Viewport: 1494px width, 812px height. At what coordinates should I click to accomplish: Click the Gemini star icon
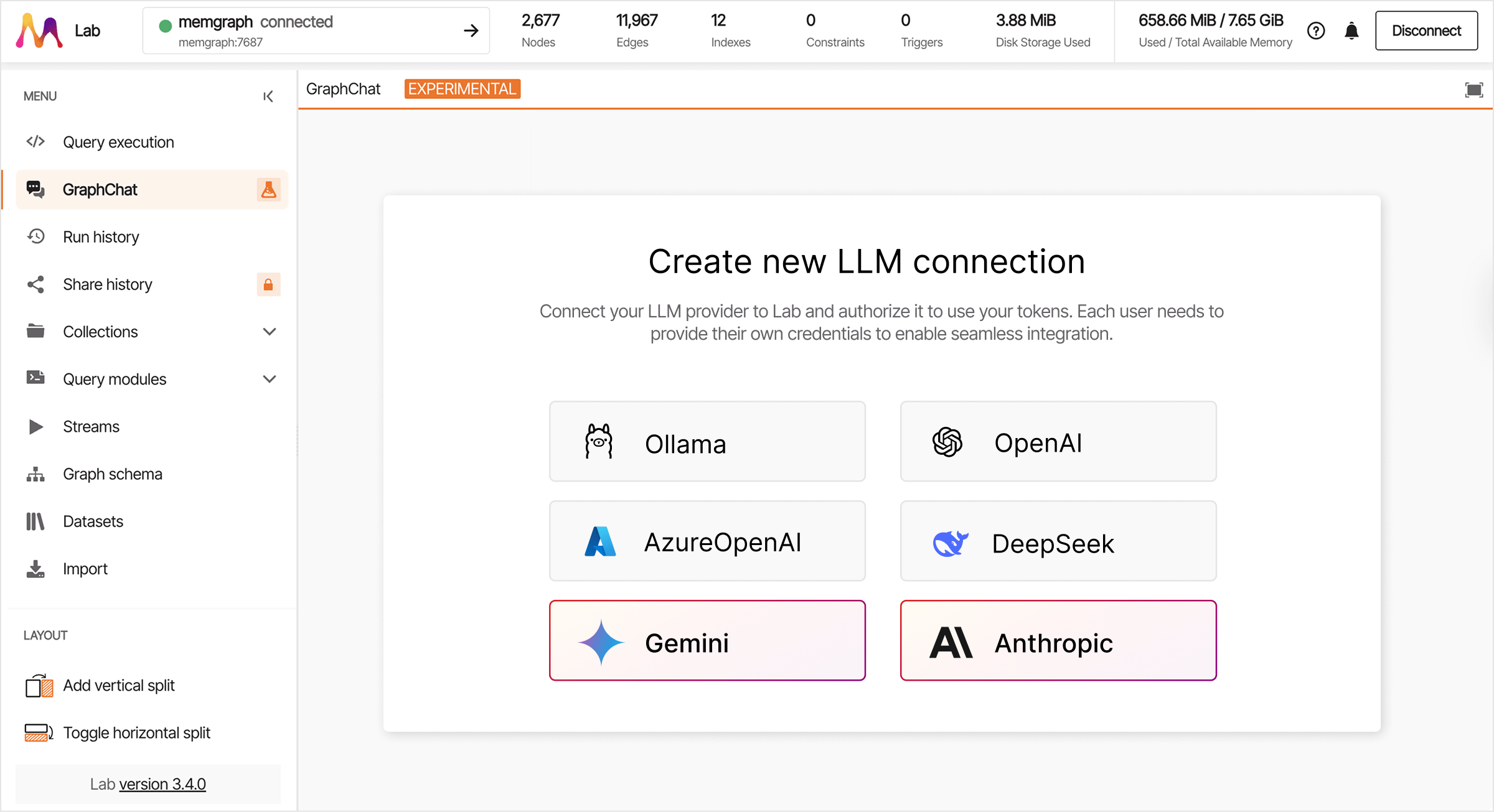(601, 642)
